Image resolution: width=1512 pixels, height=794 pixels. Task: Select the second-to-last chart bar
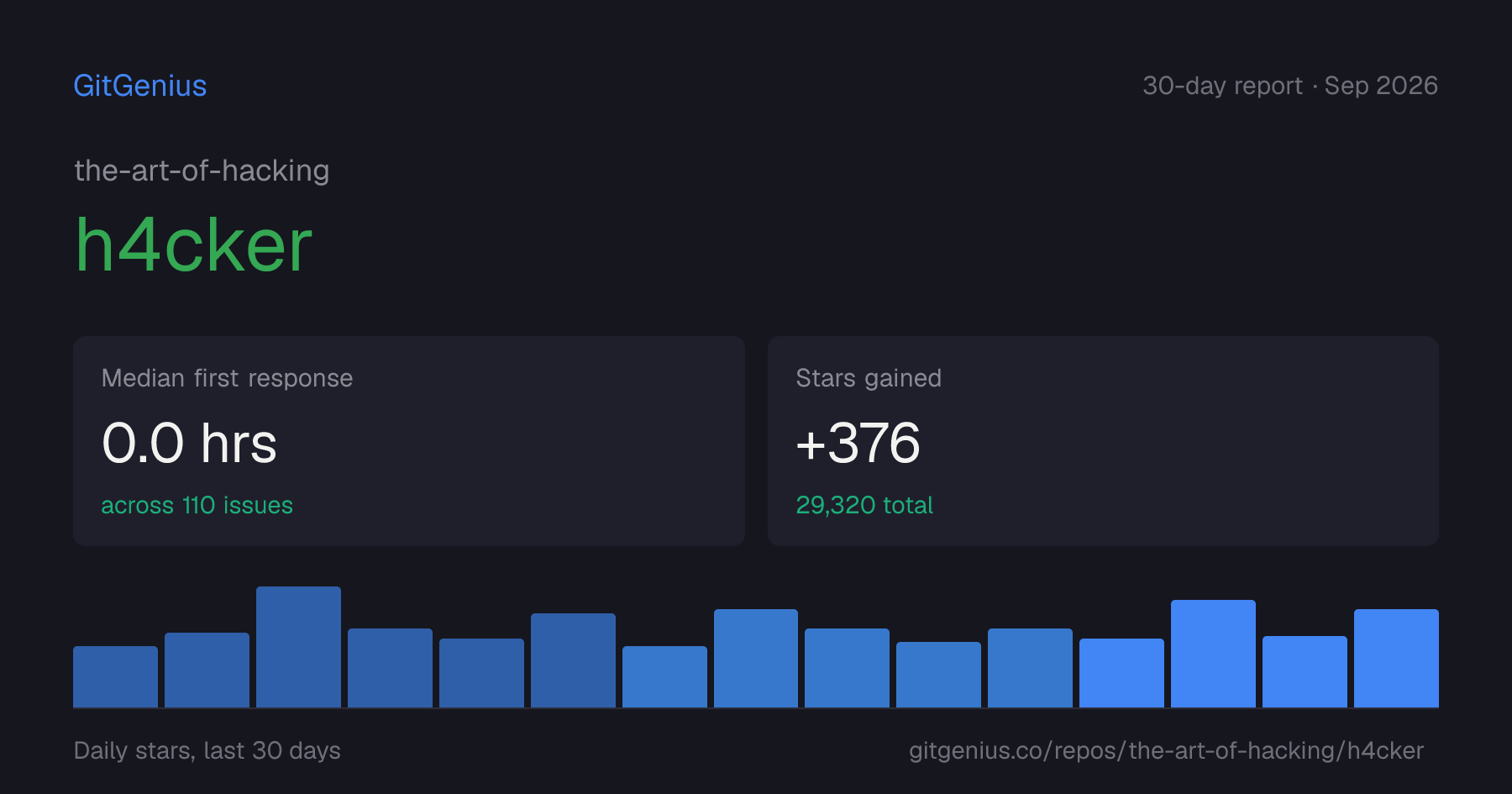pos(1305,671)
